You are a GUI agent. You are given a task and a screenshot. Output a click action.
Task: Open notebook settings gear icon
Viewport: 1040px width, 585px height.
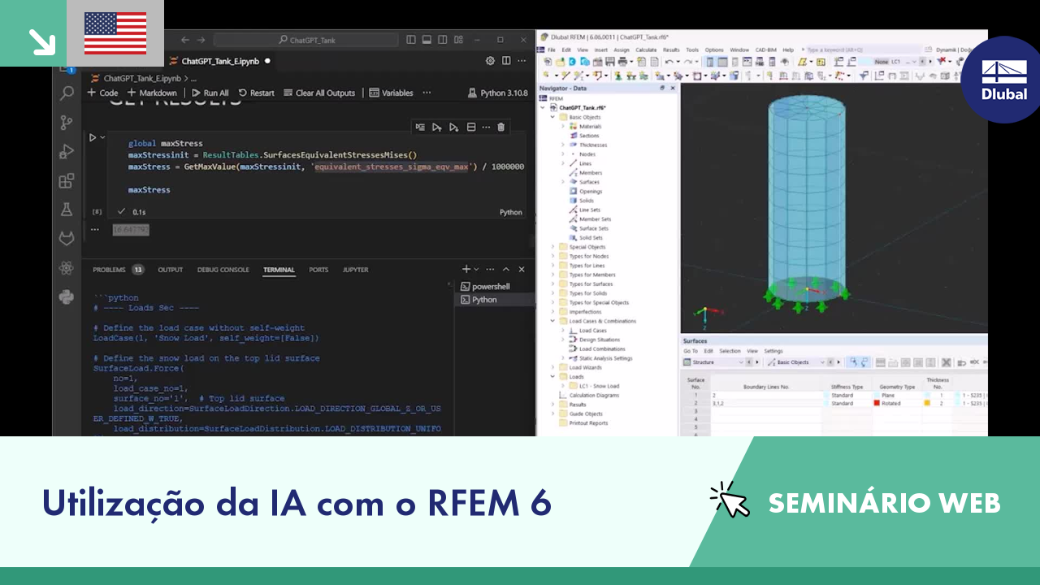coord(489,61)
